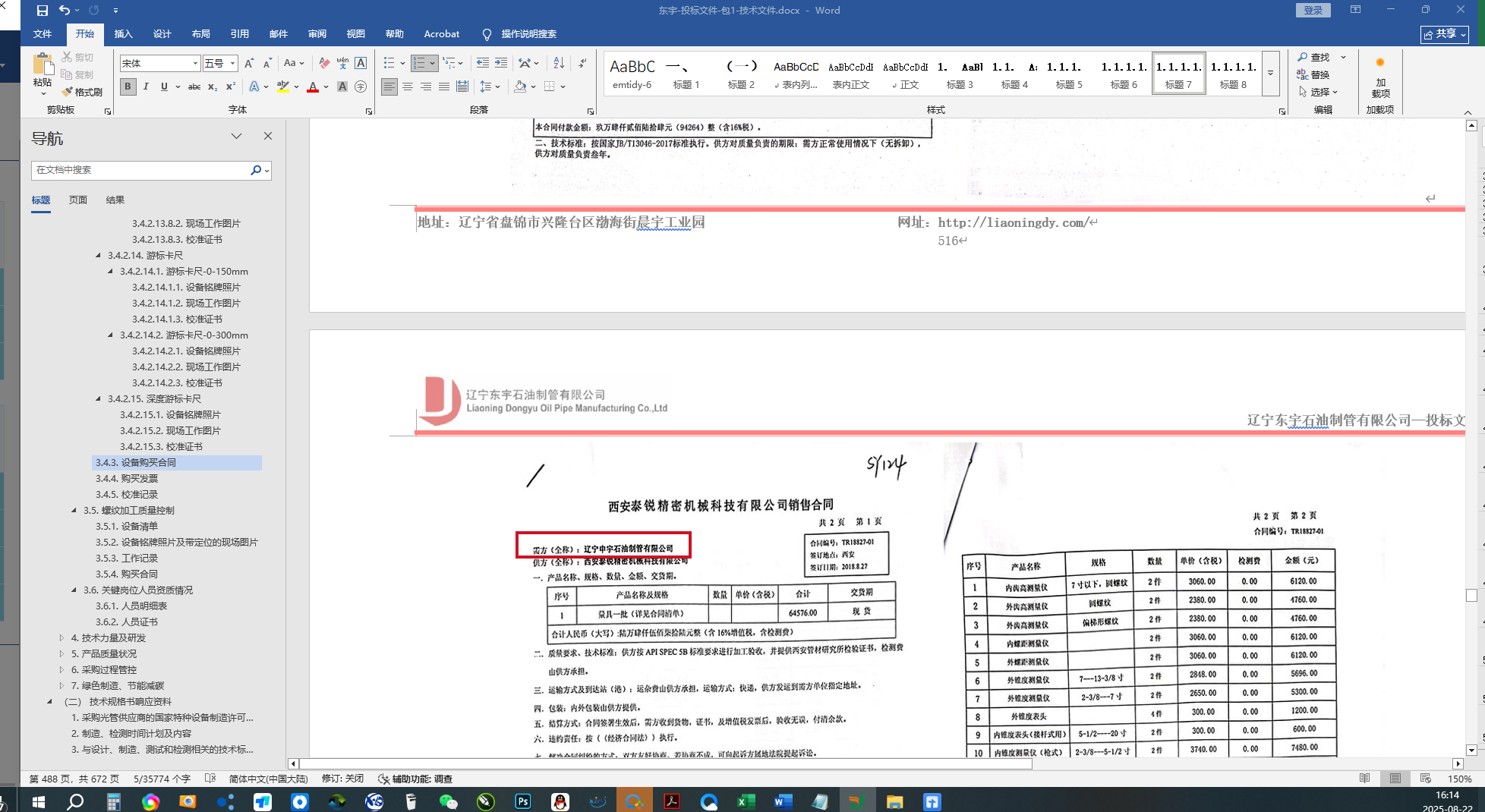
Task: Toggle underline formatting
Action: pyautogui.click(x=164, y=87)
